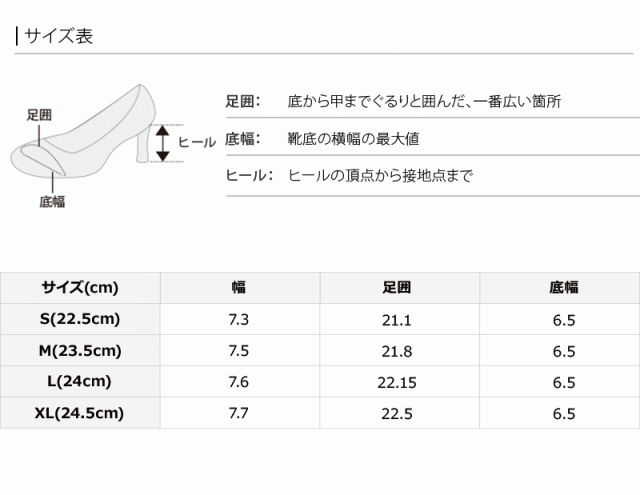
Task: Select the サイズ(cm) column header
Action: click(80, 288)
